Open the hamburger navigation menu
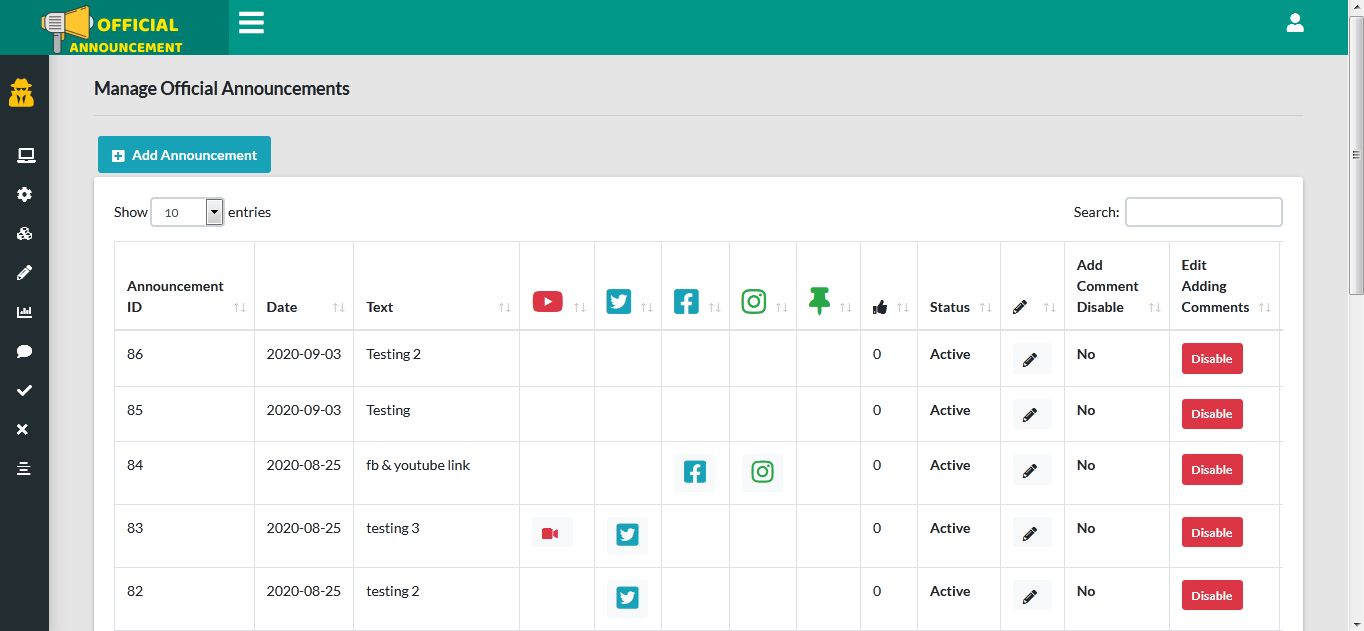1364x631 pixels. 251,22
